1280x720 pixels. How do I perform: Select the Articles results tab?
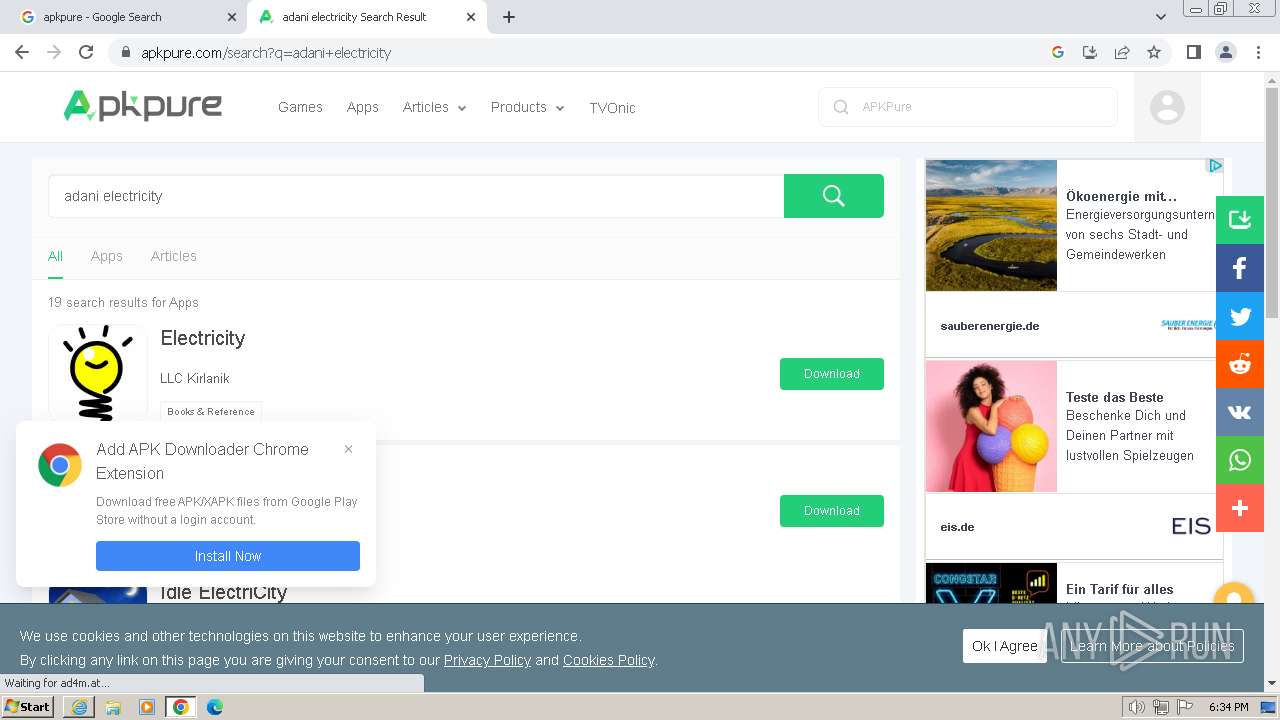173,256
